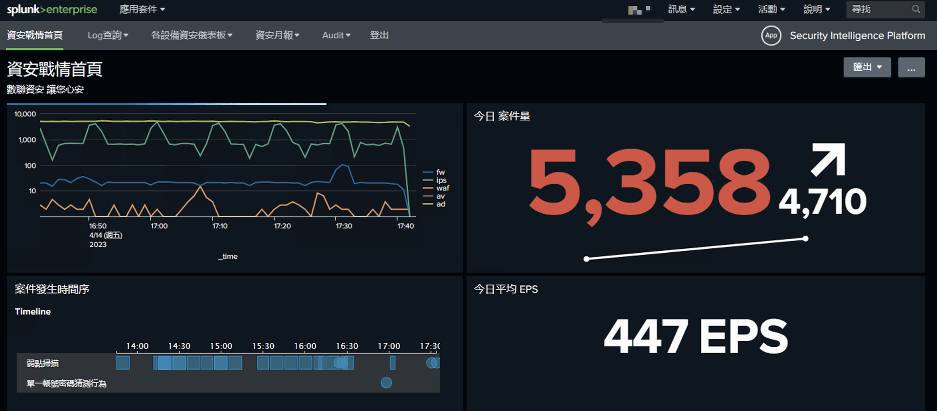Expand the 各設備資安儀表板 menu

(x=192, y=36)
